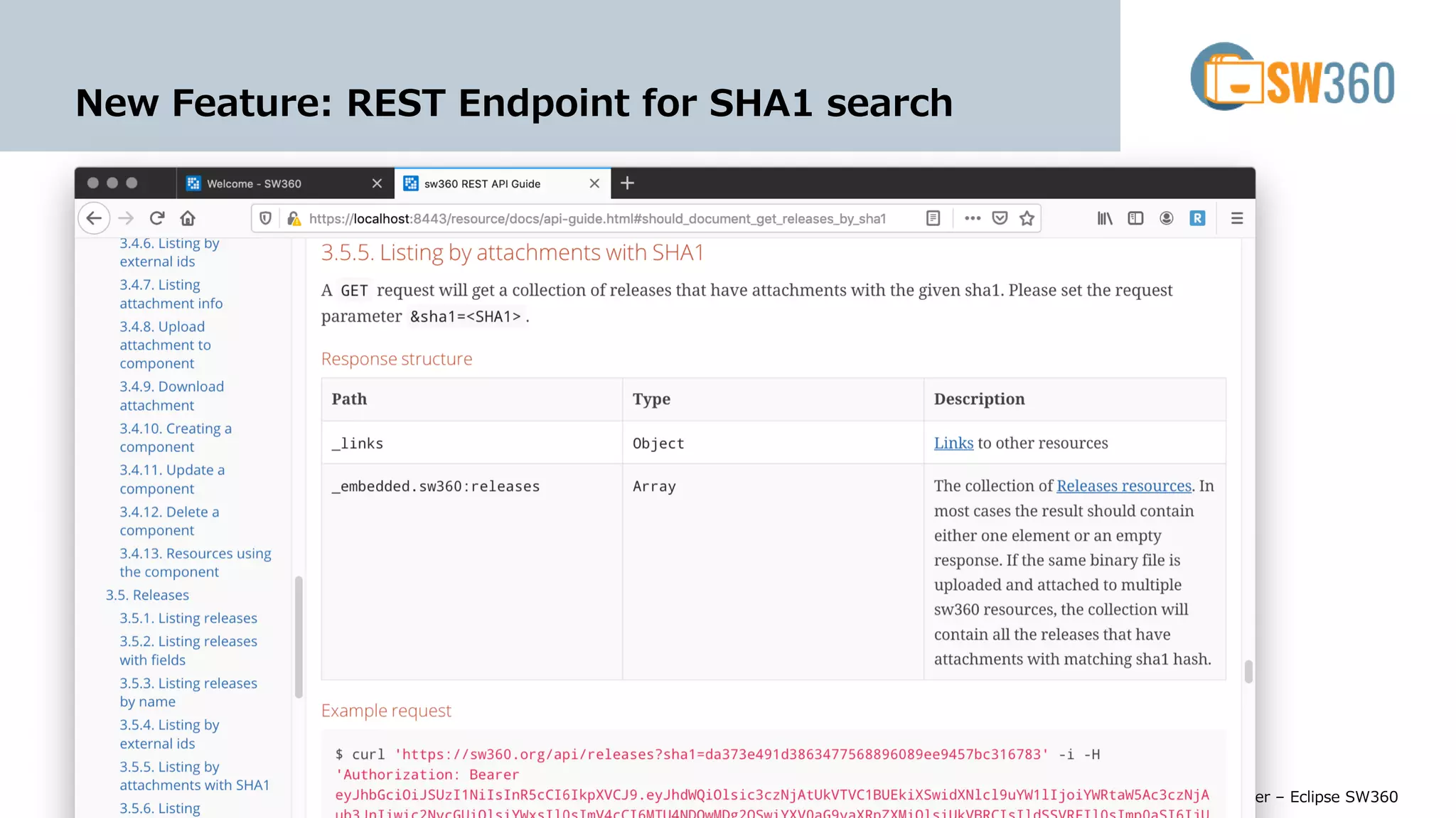Open tracking protection shield in address bar
The image size is (1456, 818).
[265, 218]
